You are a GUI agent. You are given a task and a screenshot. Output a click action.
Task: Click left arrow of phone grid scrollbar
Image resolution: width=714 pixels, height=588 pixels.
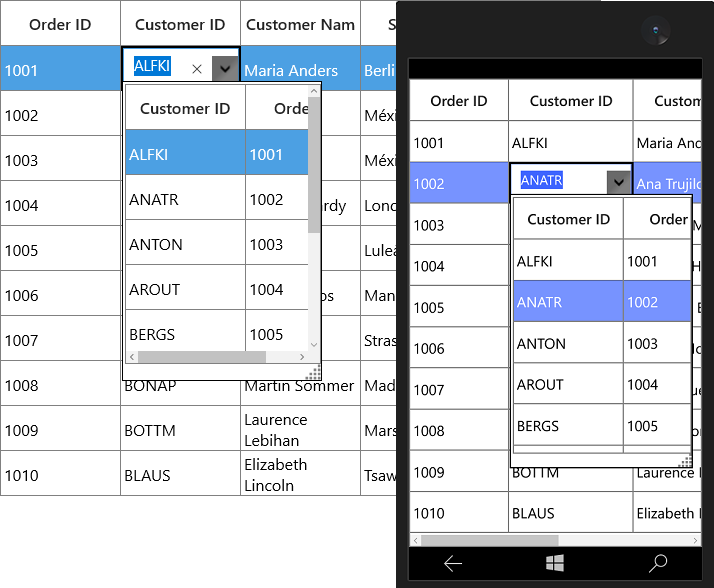(415, 541)
